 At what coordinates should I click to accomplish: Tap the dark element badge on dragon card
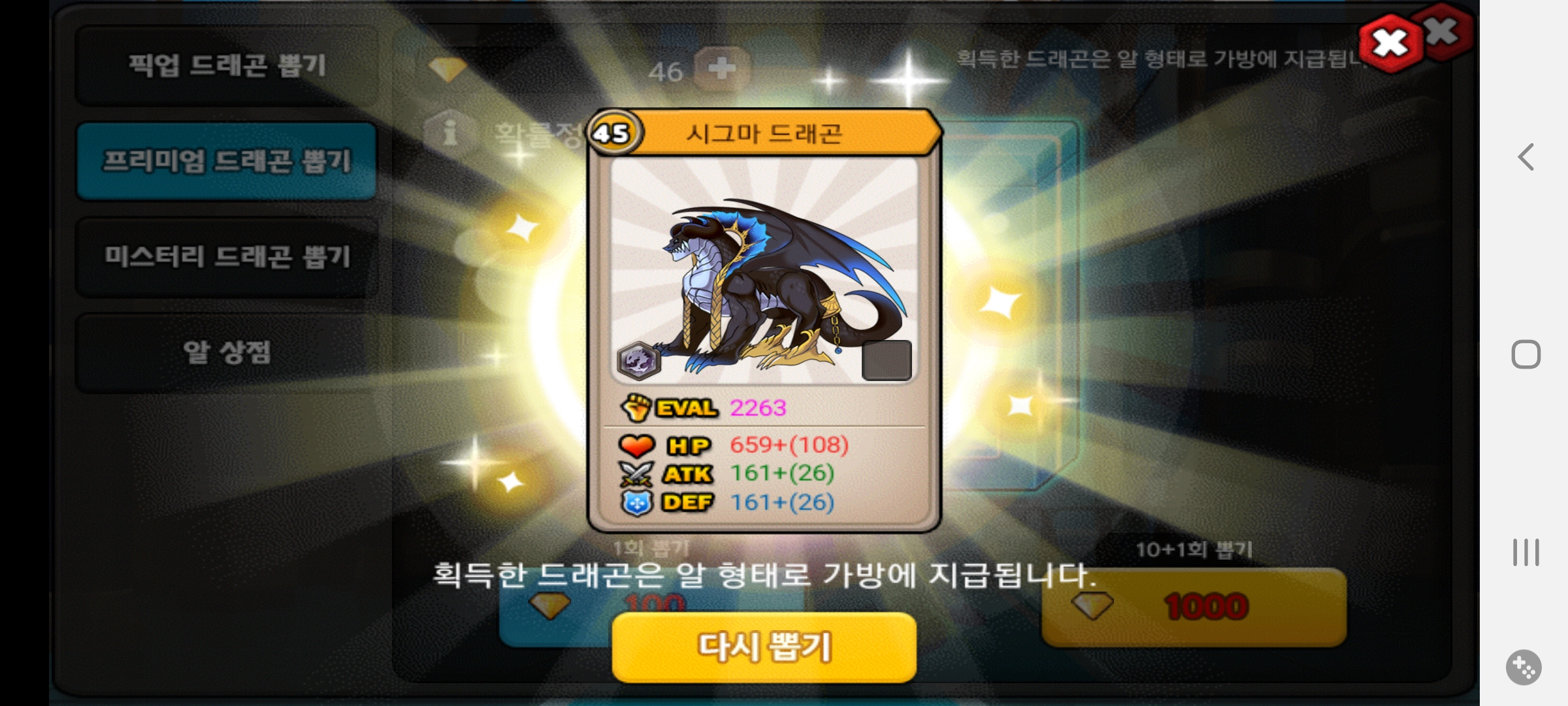point(638,361)
